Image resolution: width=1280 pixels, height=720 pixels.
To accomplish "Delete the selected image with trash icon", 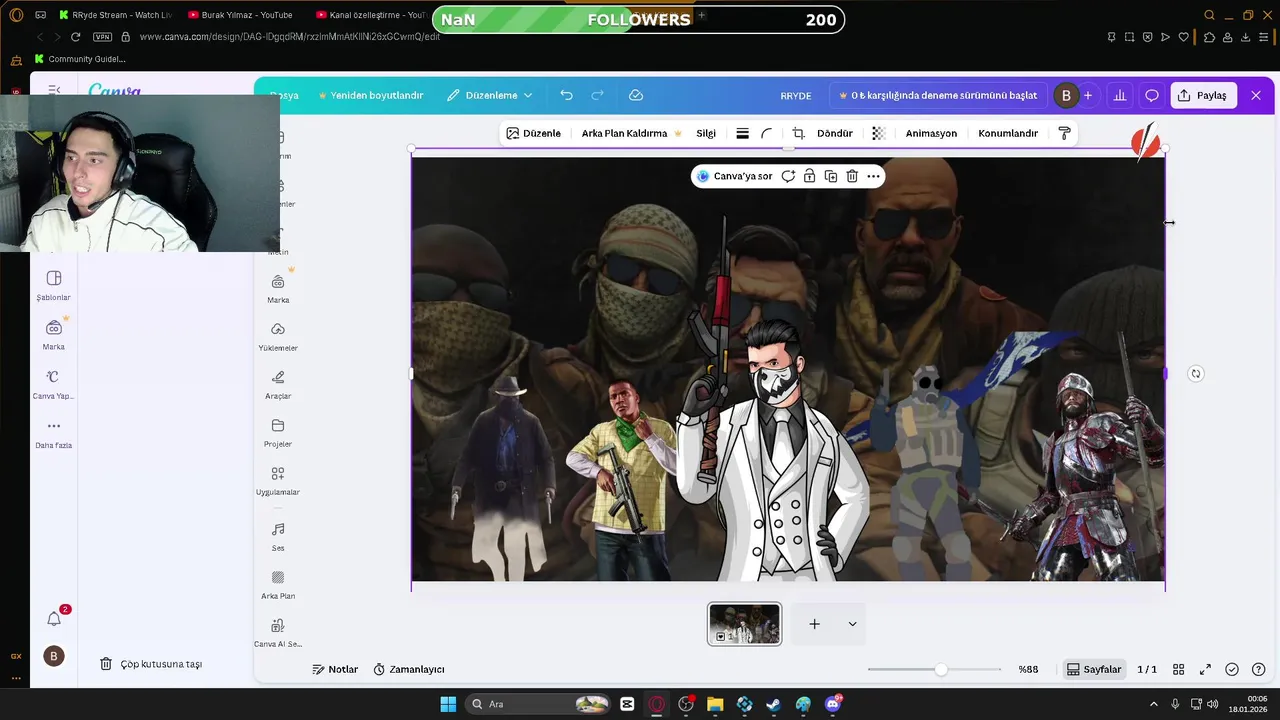I will coord(852,176).
